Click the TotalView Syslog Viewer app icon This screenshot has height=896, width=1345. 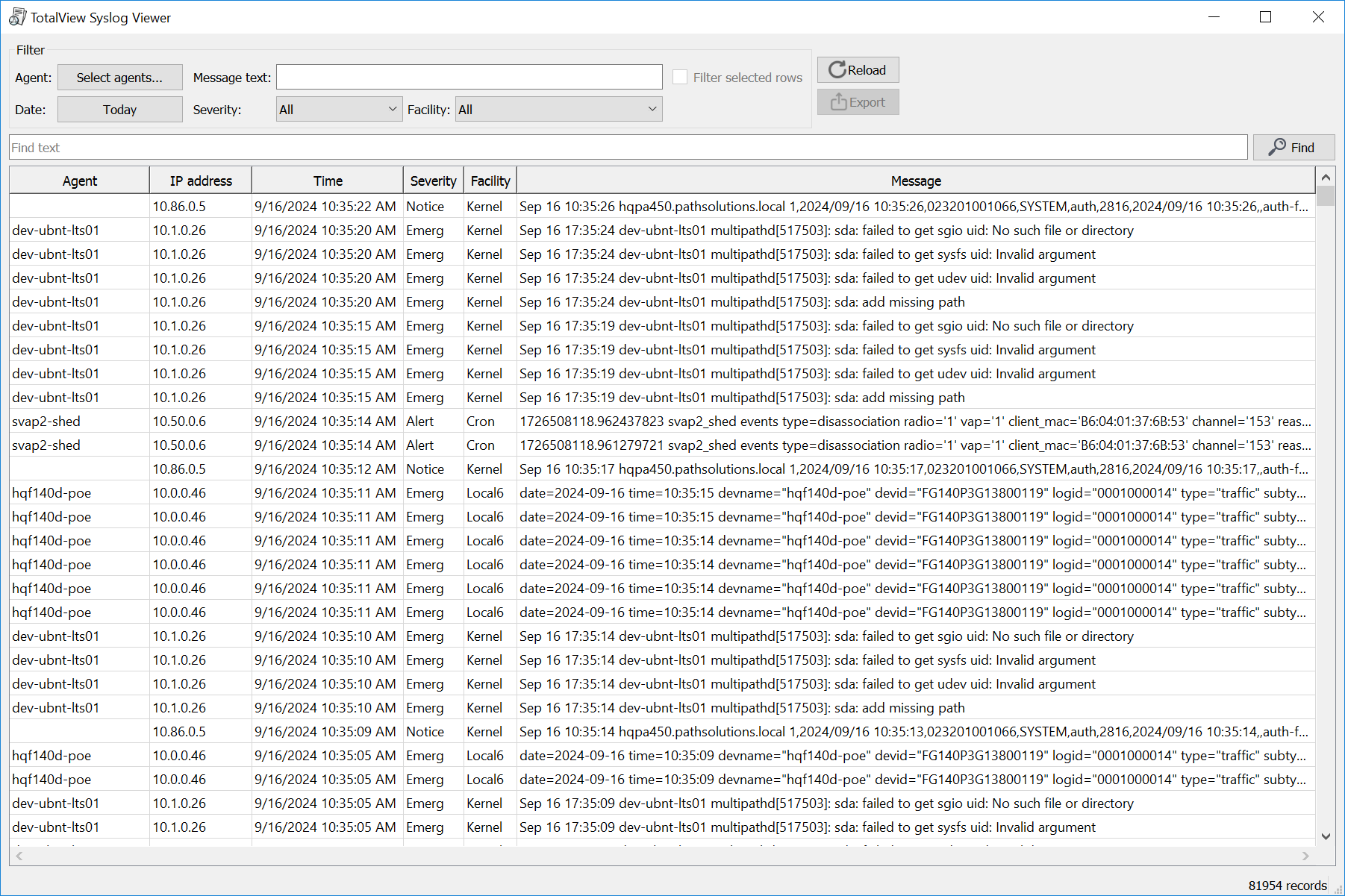17,17
